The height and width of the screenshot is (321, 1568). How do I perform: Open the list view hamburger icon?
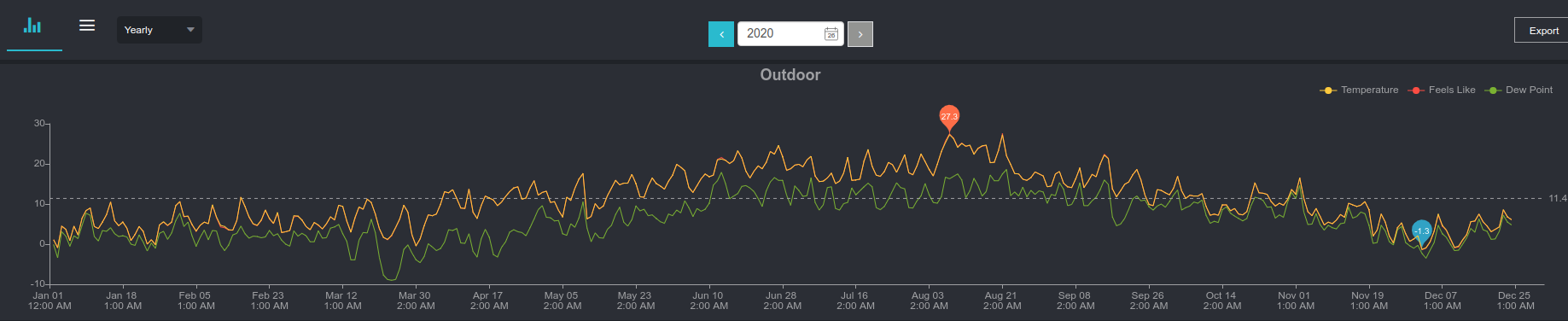pyautogui.click(x=87, y=26)
